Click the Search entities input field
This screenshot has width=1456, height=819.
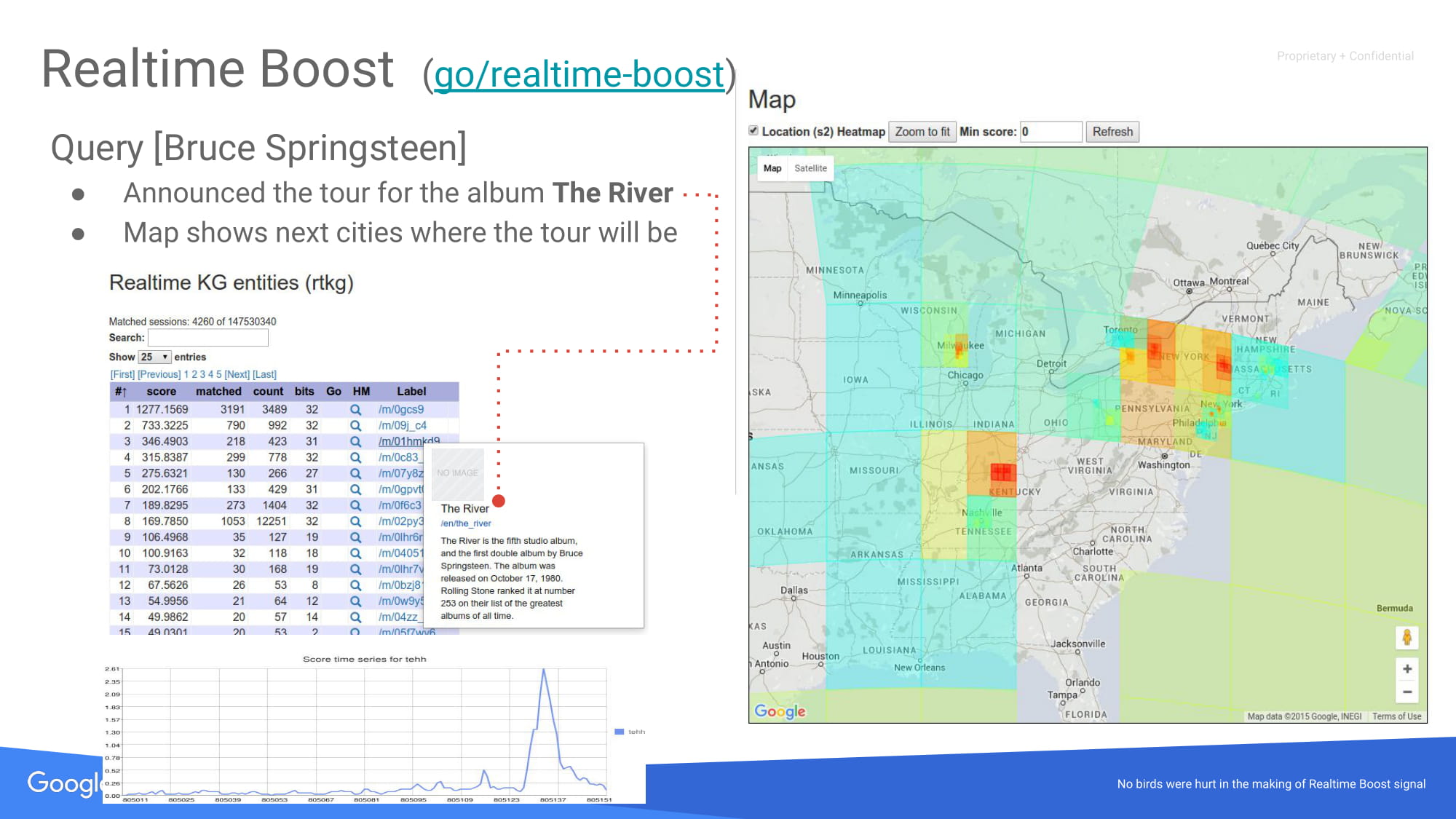[x=208, y=338]
